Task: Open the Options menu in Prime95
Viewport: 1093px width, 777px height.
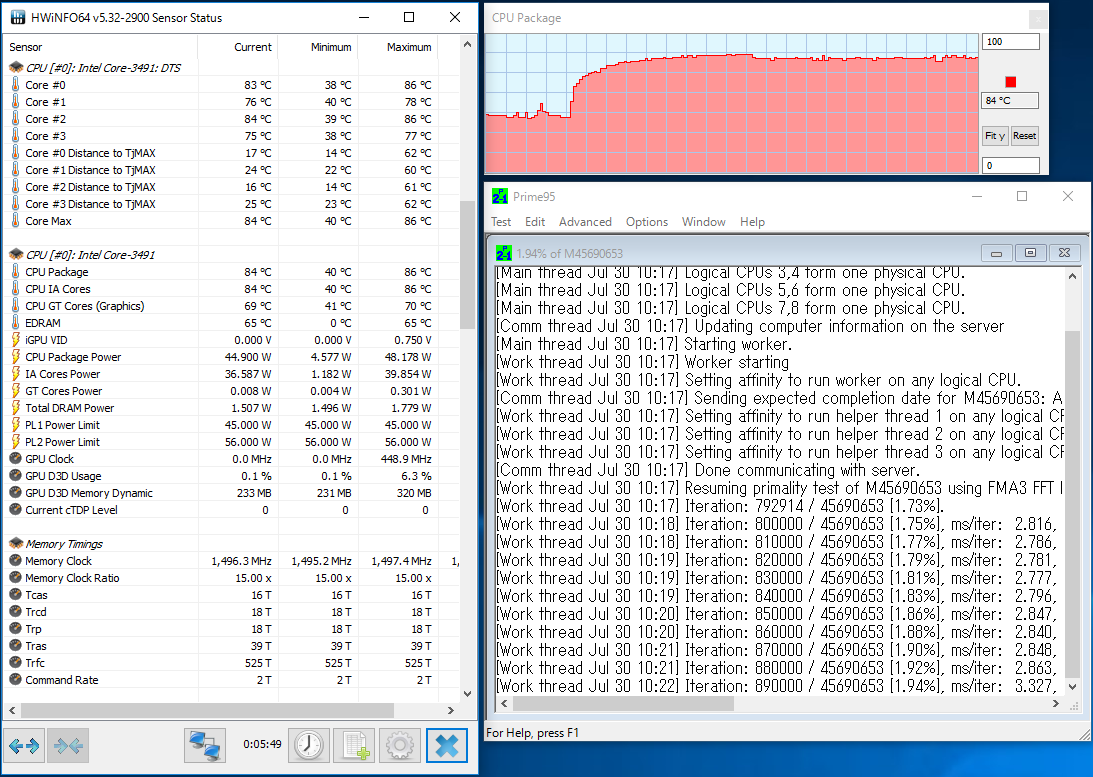Action: [x=646, y=222]
